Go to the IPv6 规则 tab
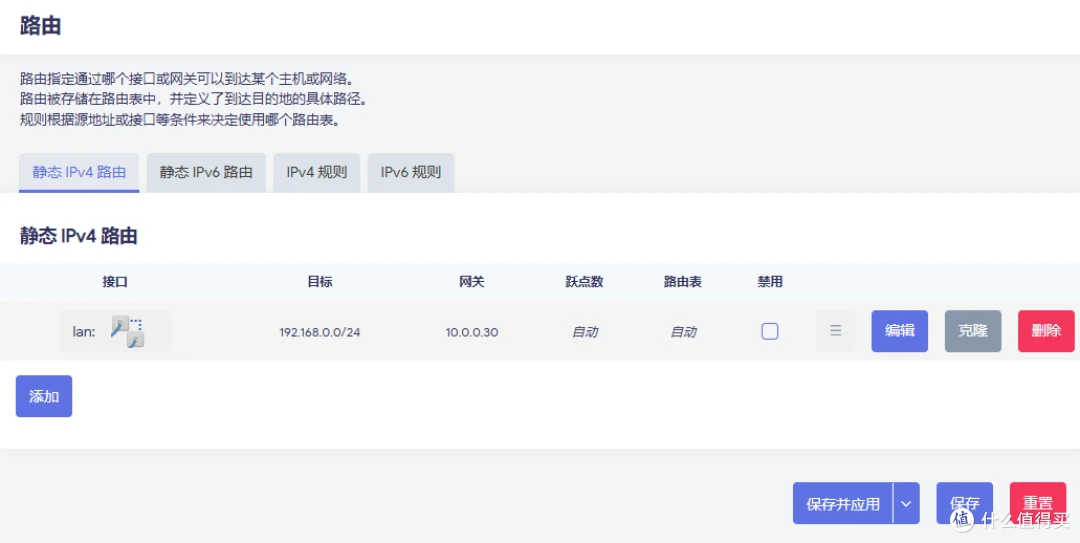Screen dimensions: 1080x543 411,172
